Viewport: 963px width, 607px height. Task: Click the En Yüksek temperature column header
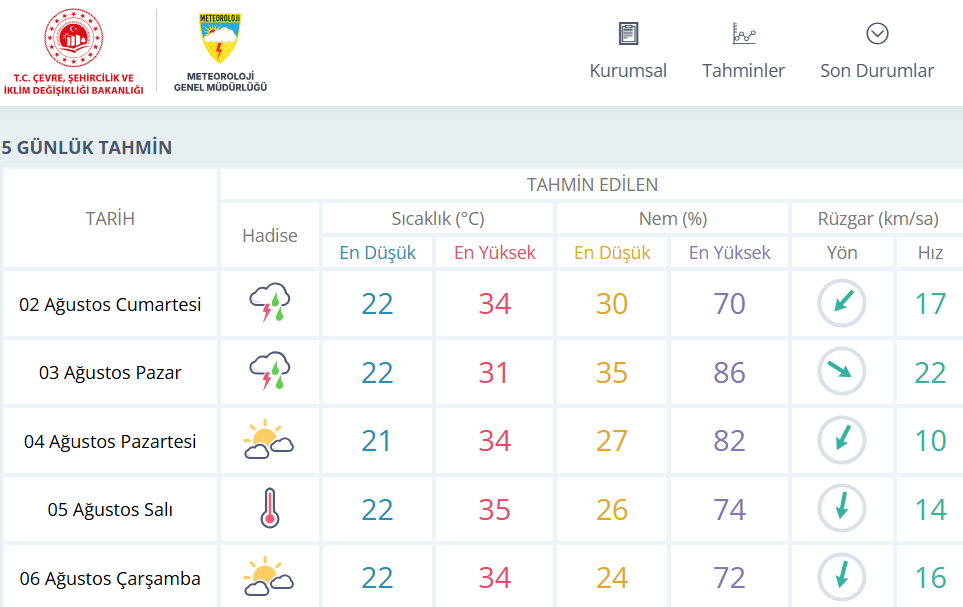[494, 253]
